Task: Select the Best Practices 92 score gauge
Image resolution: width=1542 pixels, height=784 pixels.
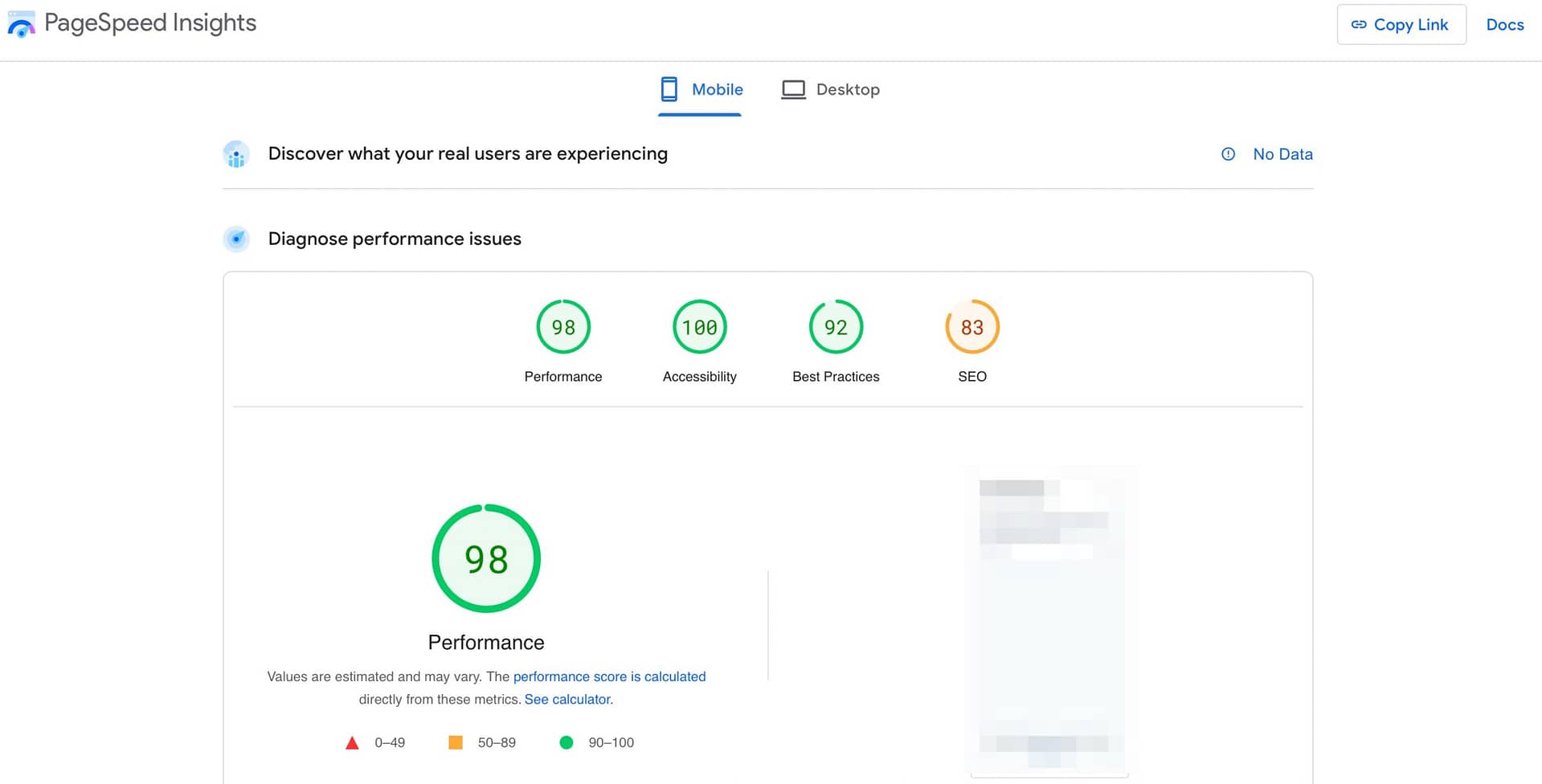Action: pos(836,327)
